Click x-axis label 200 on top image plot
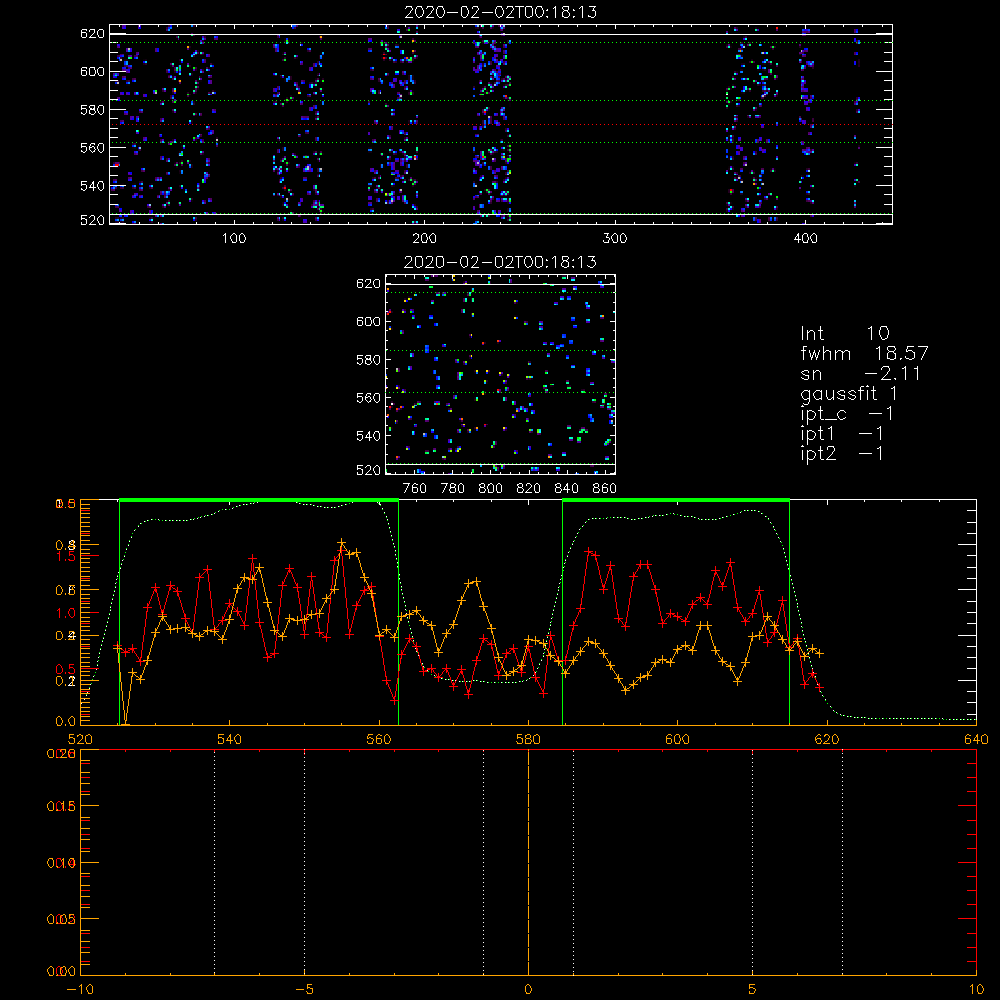The height and width of the screenshot is (1000, 1000). [424, 239]
